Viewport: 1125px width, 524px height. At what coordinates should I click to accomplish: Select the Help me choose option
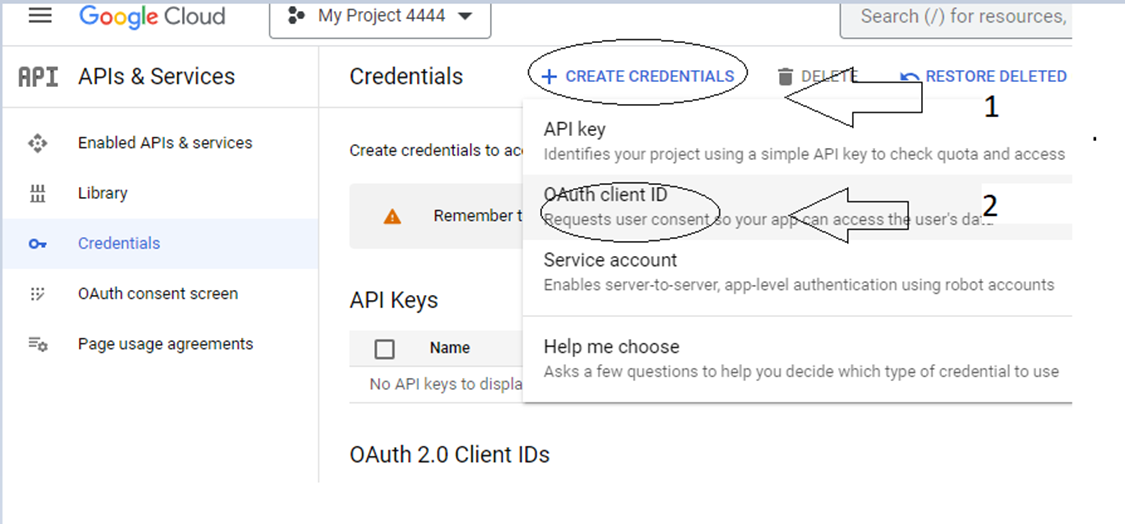[797, 358]
